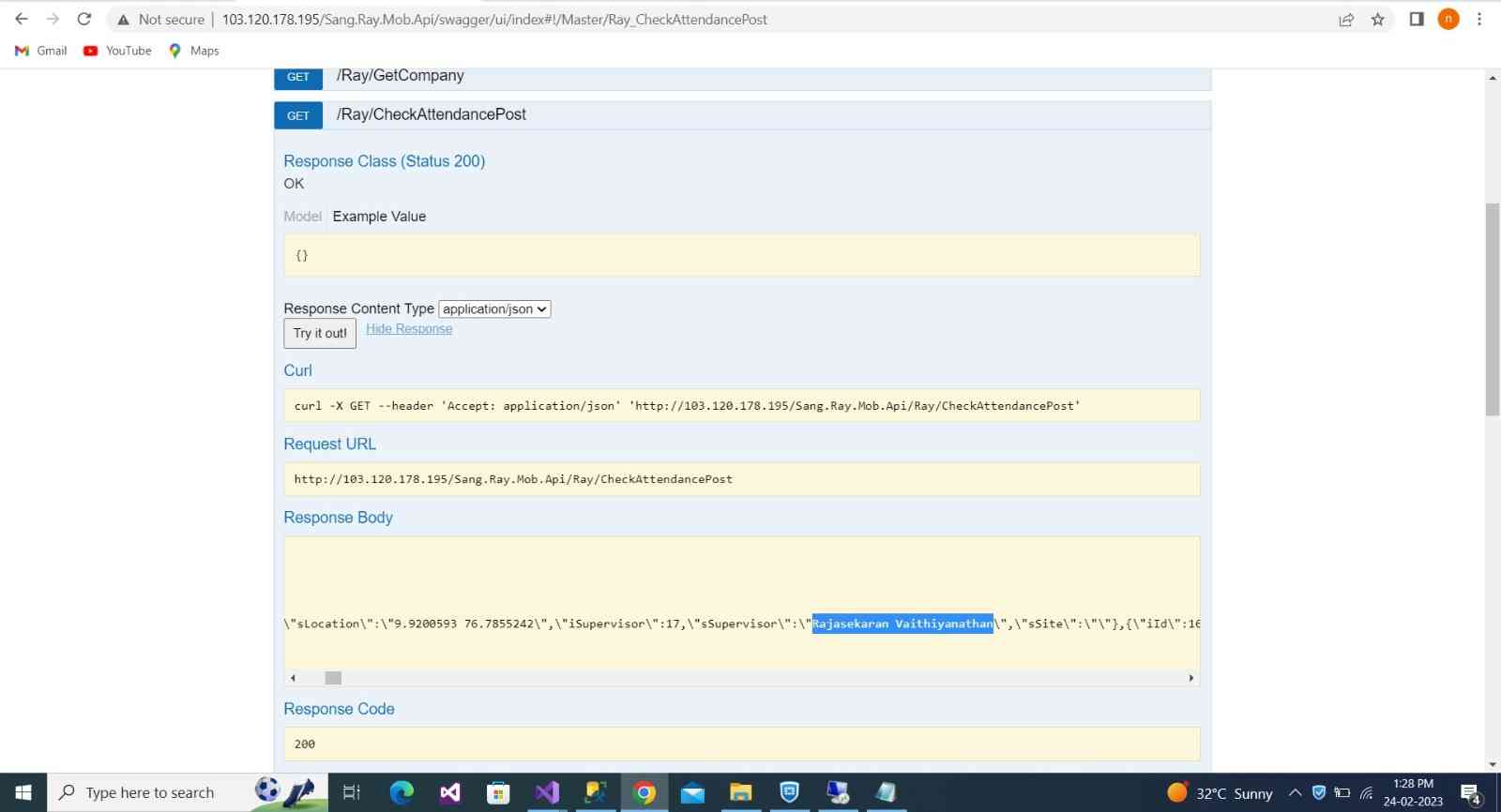Expand the /Ray/GetCompany operation
Screen dimensions: 1501x812
coord(400,76)
